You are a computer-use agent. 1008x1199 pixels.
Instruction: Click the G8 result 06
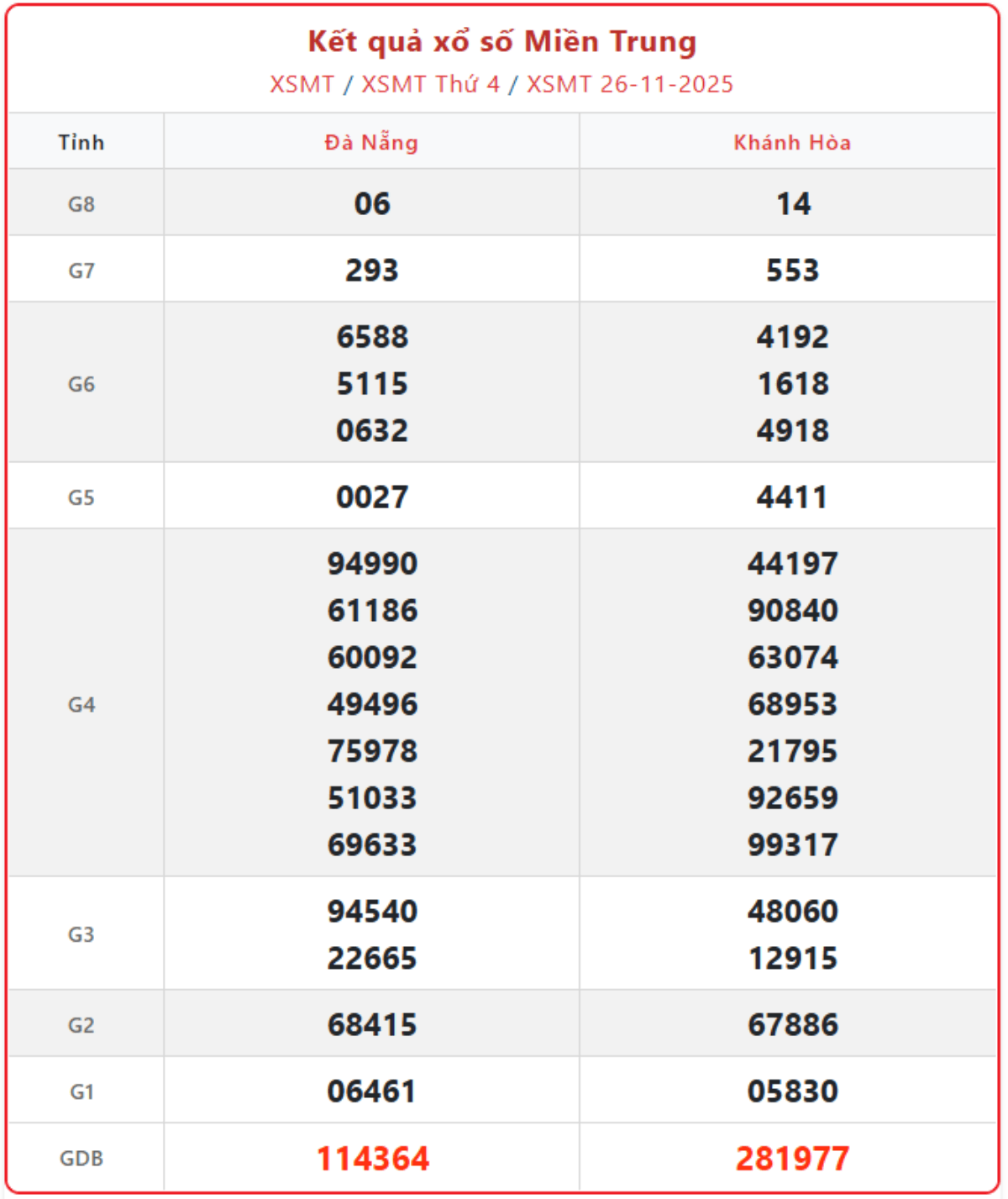(372, 203)
